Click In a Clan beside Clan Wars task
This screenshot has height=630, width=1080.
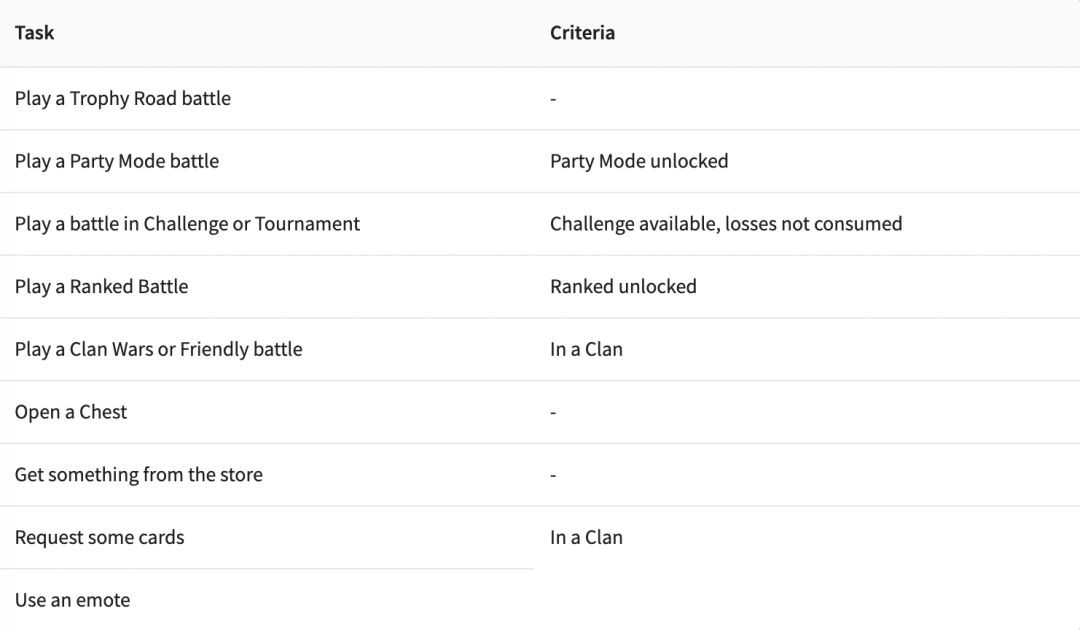[586, 349]
